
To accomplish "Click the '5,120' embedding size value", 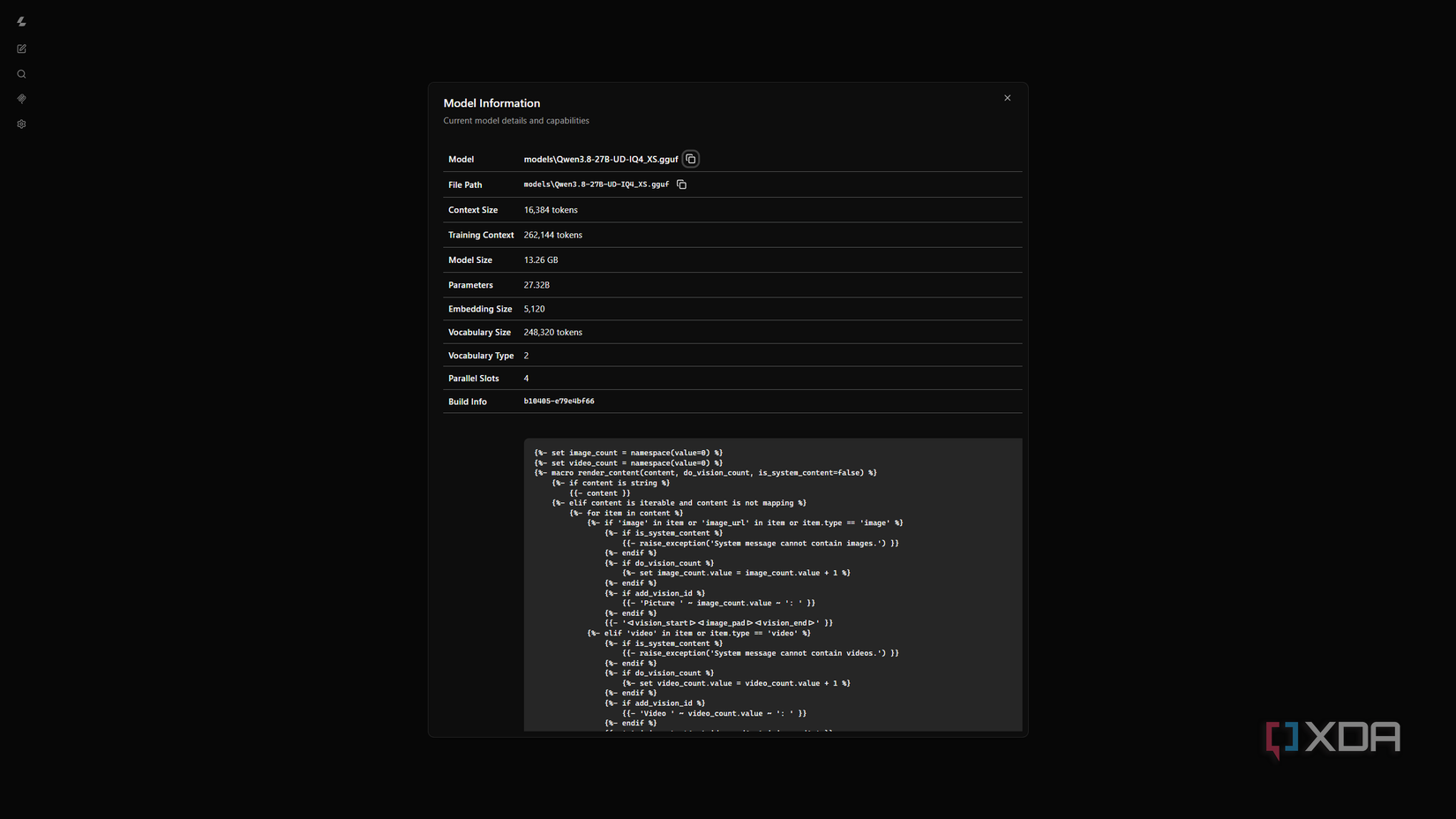I will pyautogui.click(x=534, y=309).
